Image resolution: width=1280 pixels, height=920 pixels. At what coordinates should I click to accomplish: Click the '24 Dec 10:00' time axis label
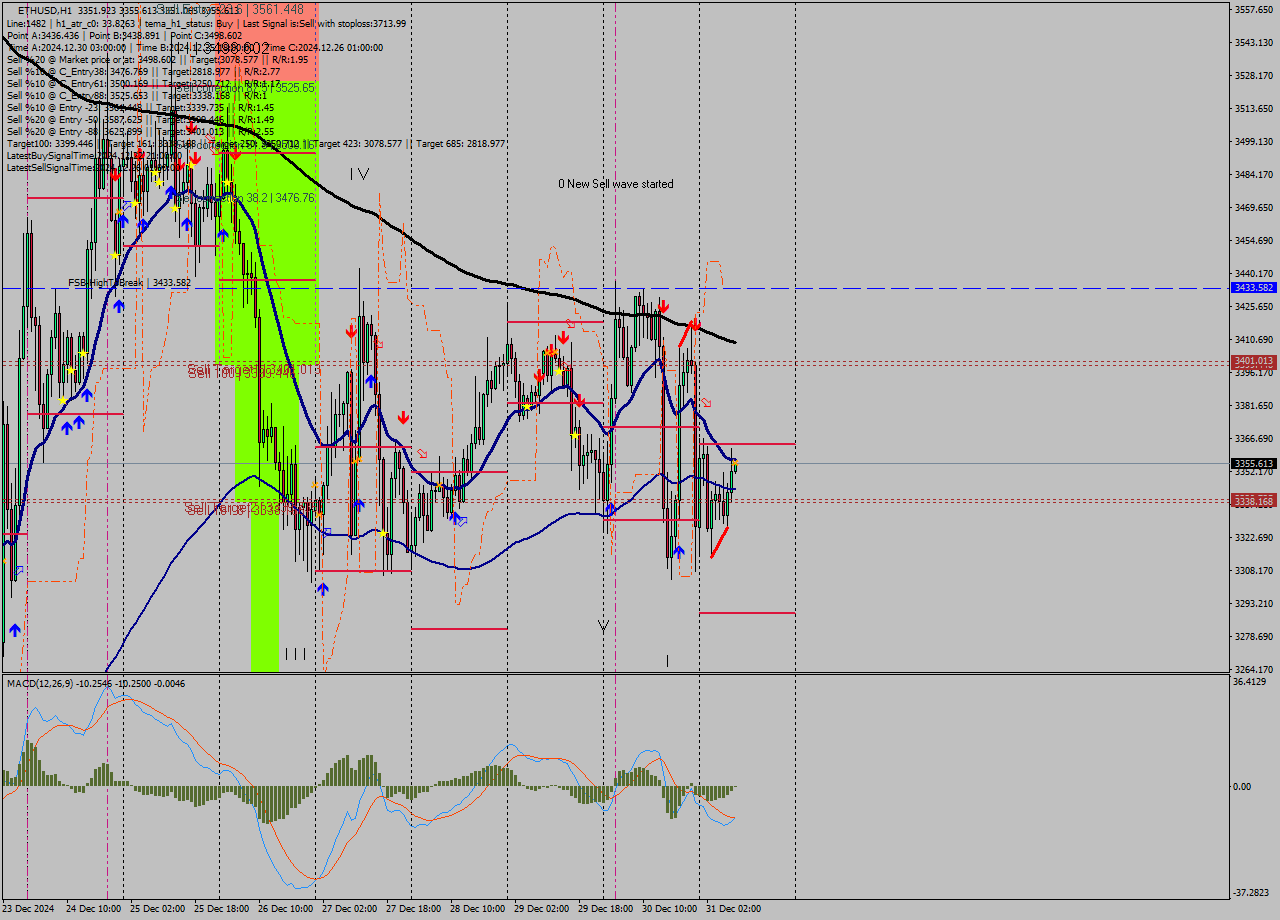pos(93,909)
